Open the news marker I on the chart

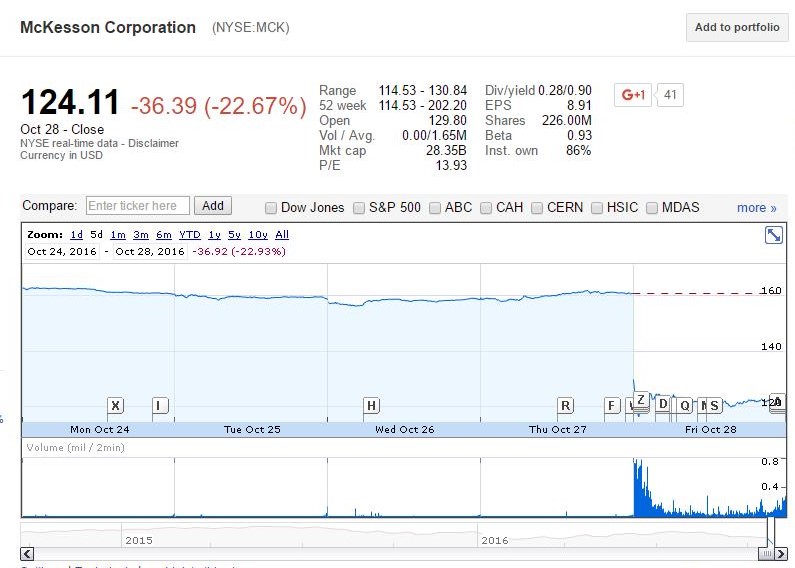tap(160, 405)
